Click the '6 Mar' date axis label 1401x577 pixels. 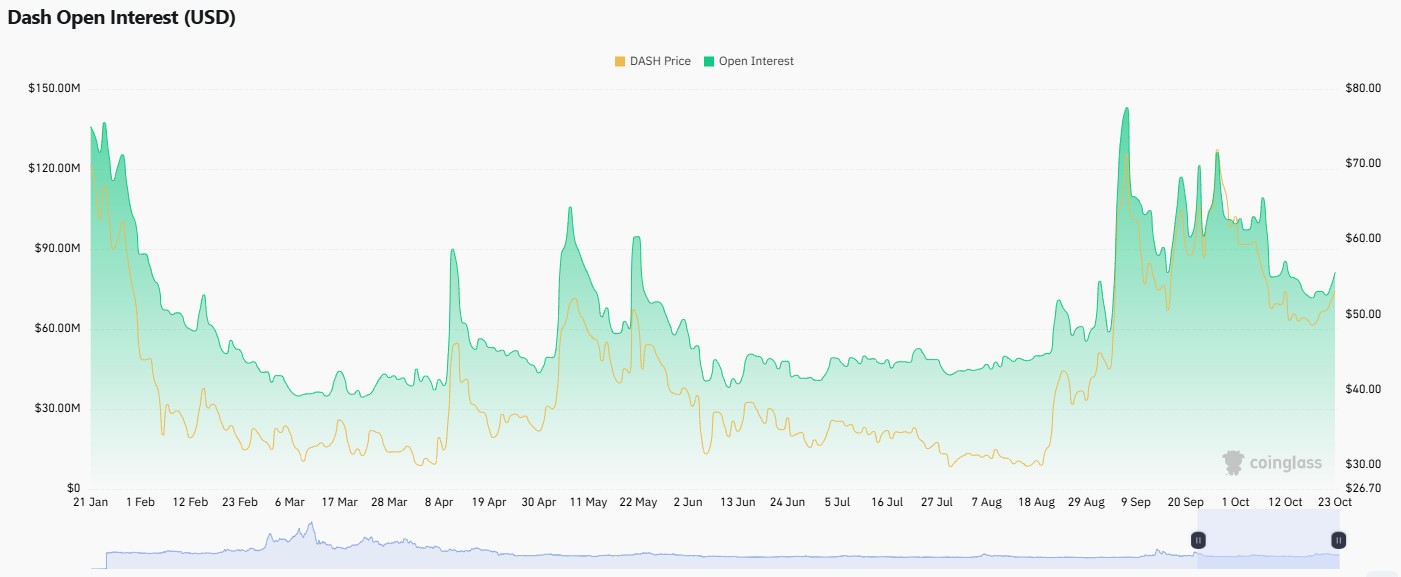pos(289,502)
